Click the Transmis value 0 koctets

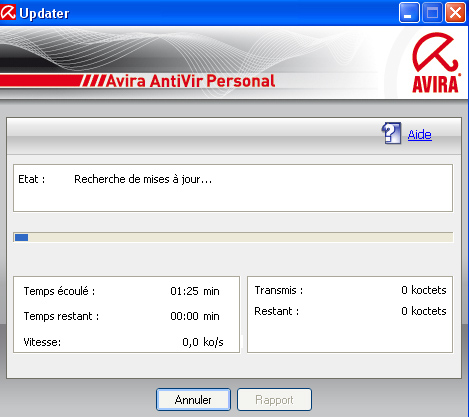[424, 290]
